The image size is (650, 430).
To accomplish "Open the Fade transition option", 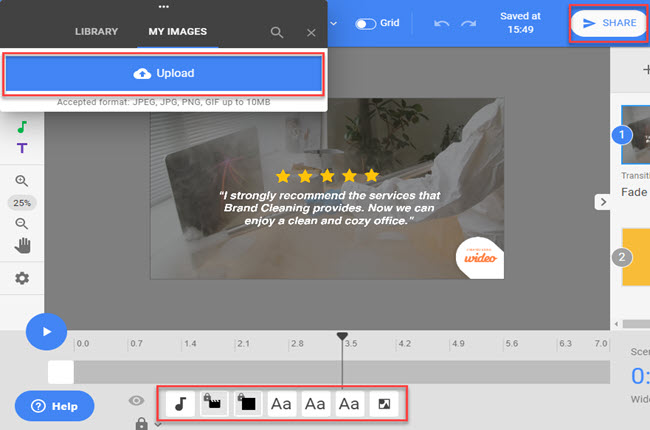I will pyautogui.click(x=634, y=192).
